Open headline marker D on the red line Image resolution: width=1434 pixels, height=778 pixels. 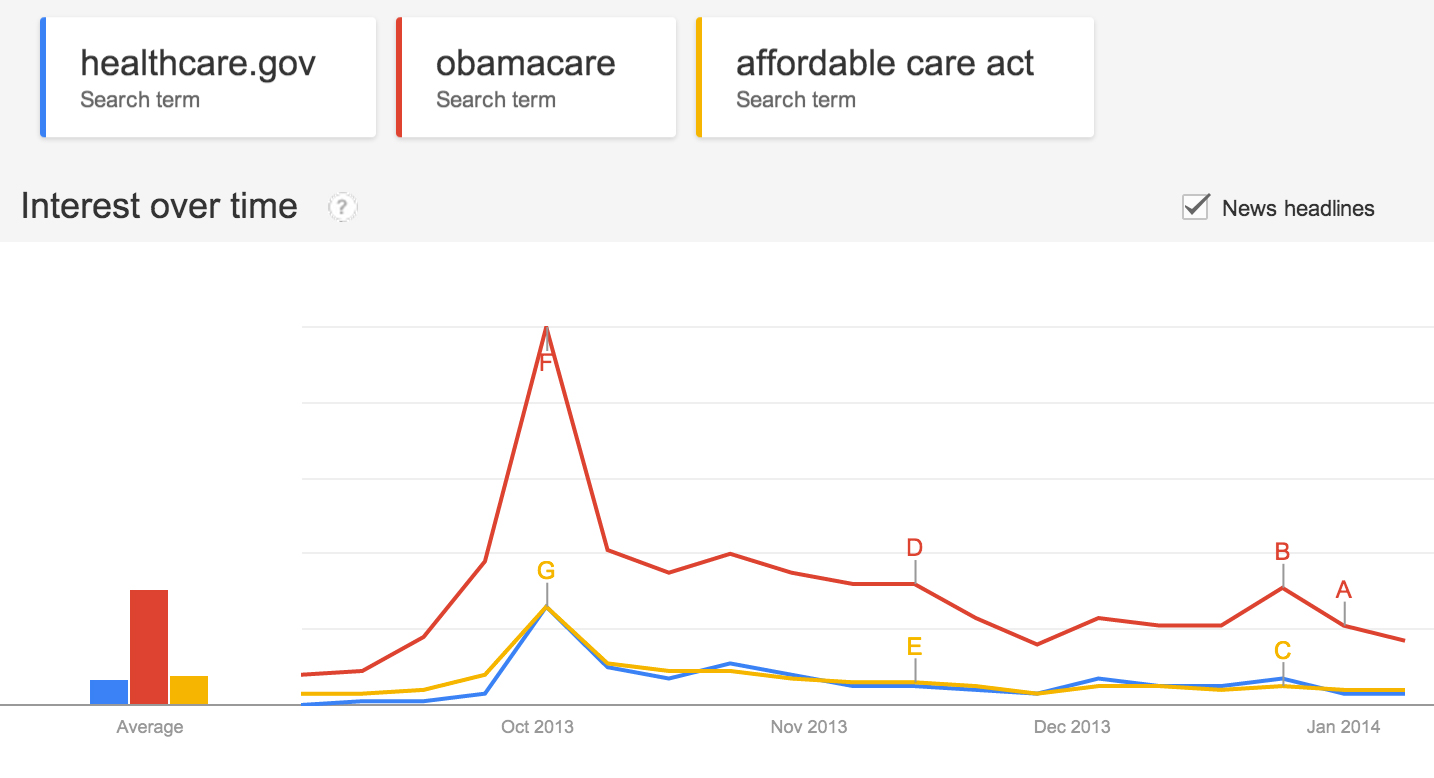click(914, 547)
